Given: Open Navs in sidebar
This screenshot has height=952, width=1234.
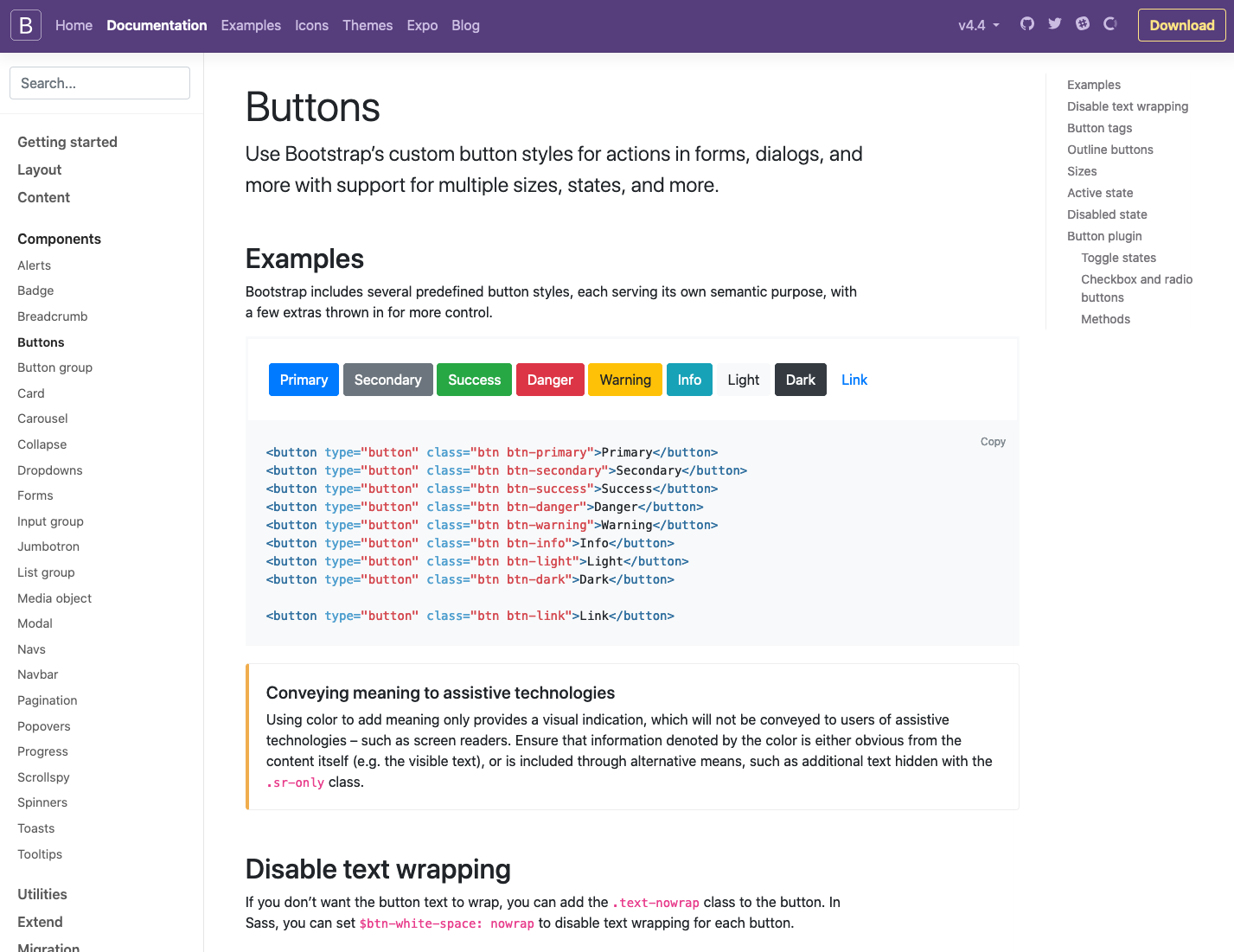Looking at the screenshot, I should [32, 649].
